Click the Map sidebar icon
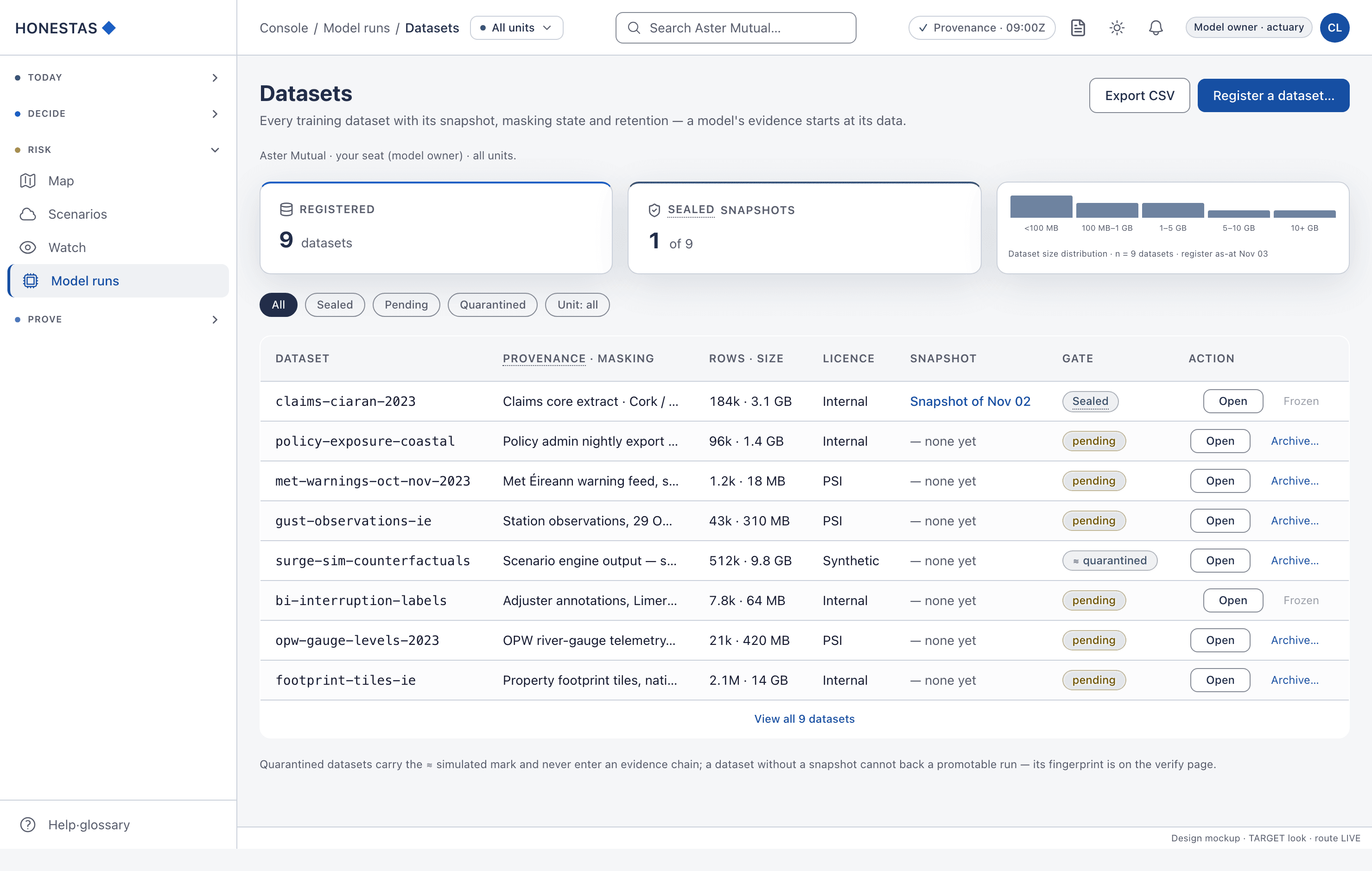1372x871 pixels. pos(28,181)
